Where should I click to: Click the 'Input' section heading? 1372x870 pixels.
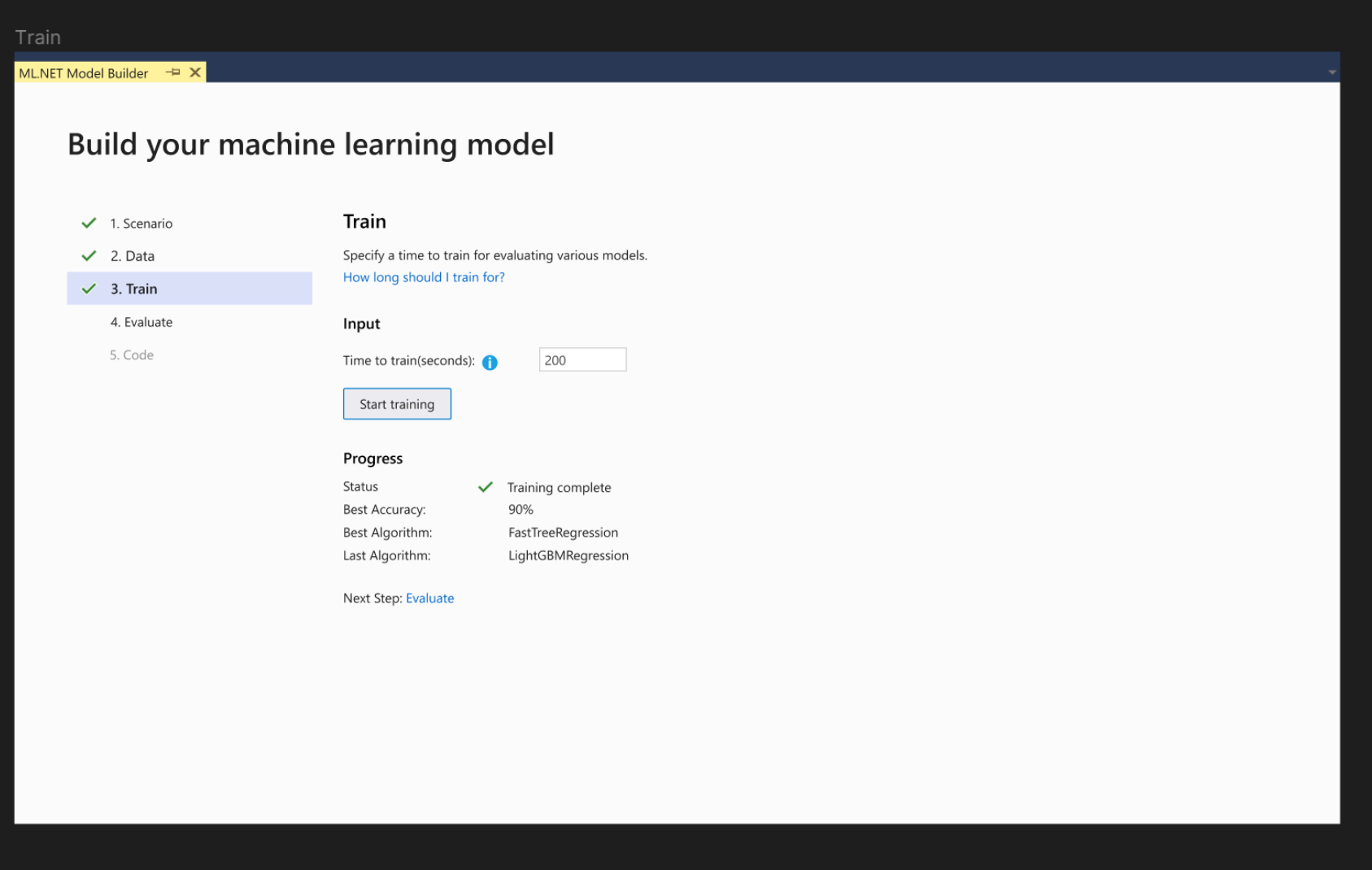point(361,324)
